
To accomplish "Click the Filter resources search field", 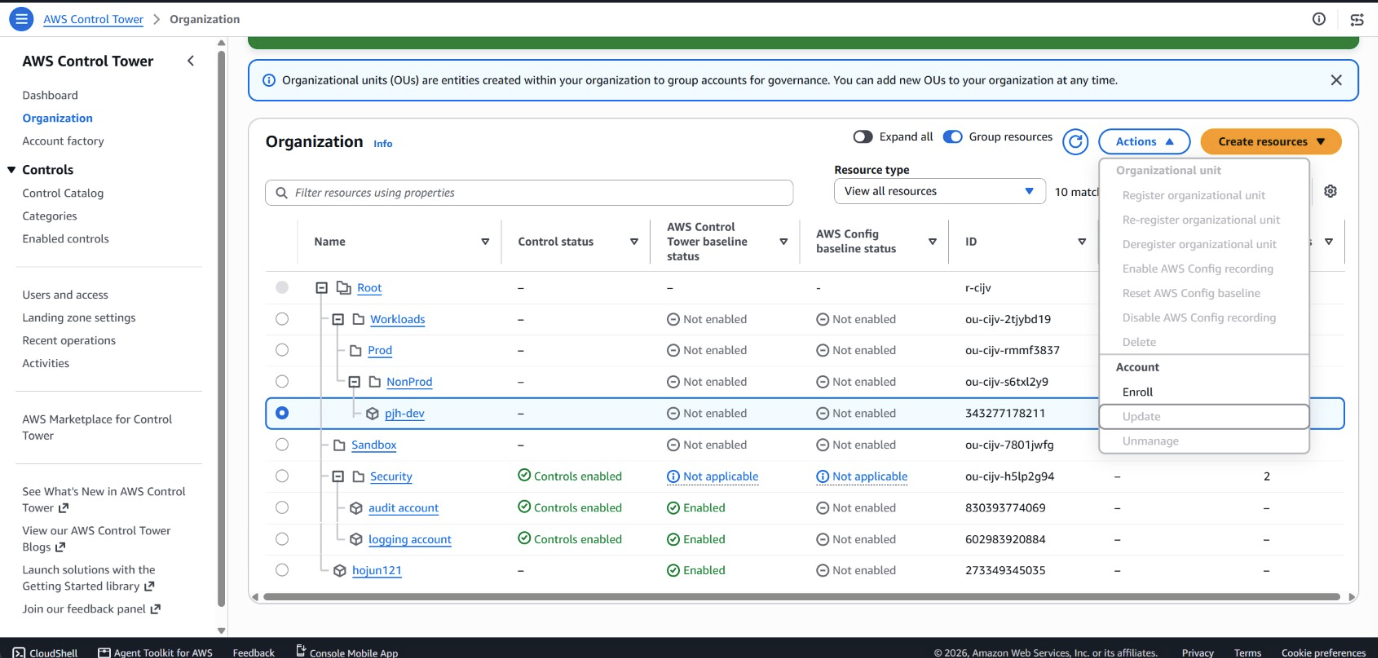I will [x=529, y=193].
